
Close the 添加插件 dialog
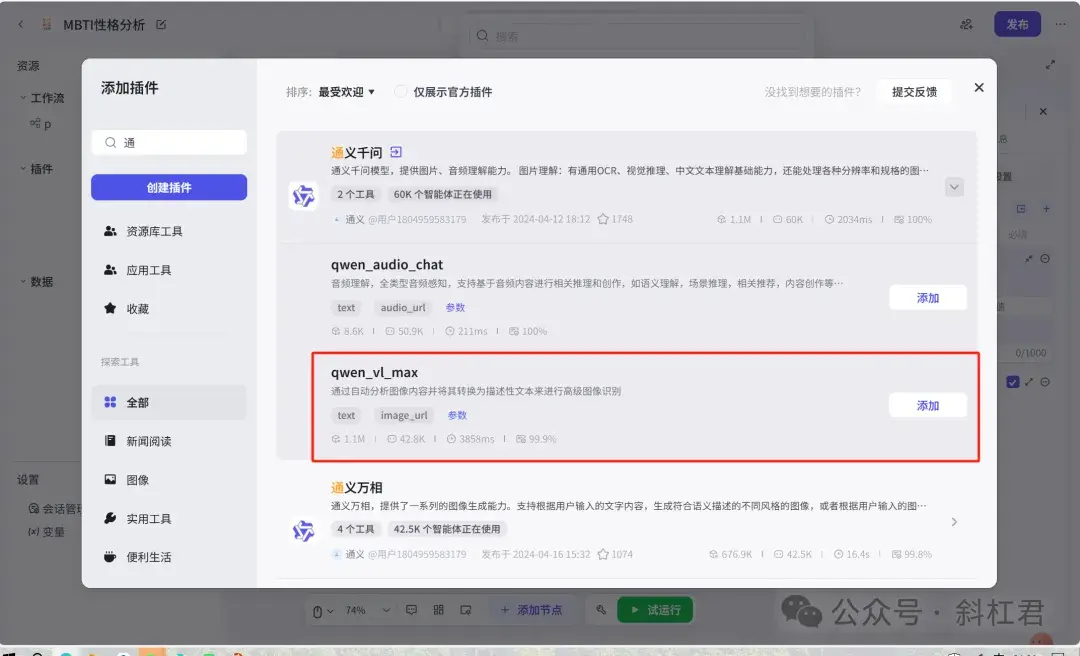[979, 88]
